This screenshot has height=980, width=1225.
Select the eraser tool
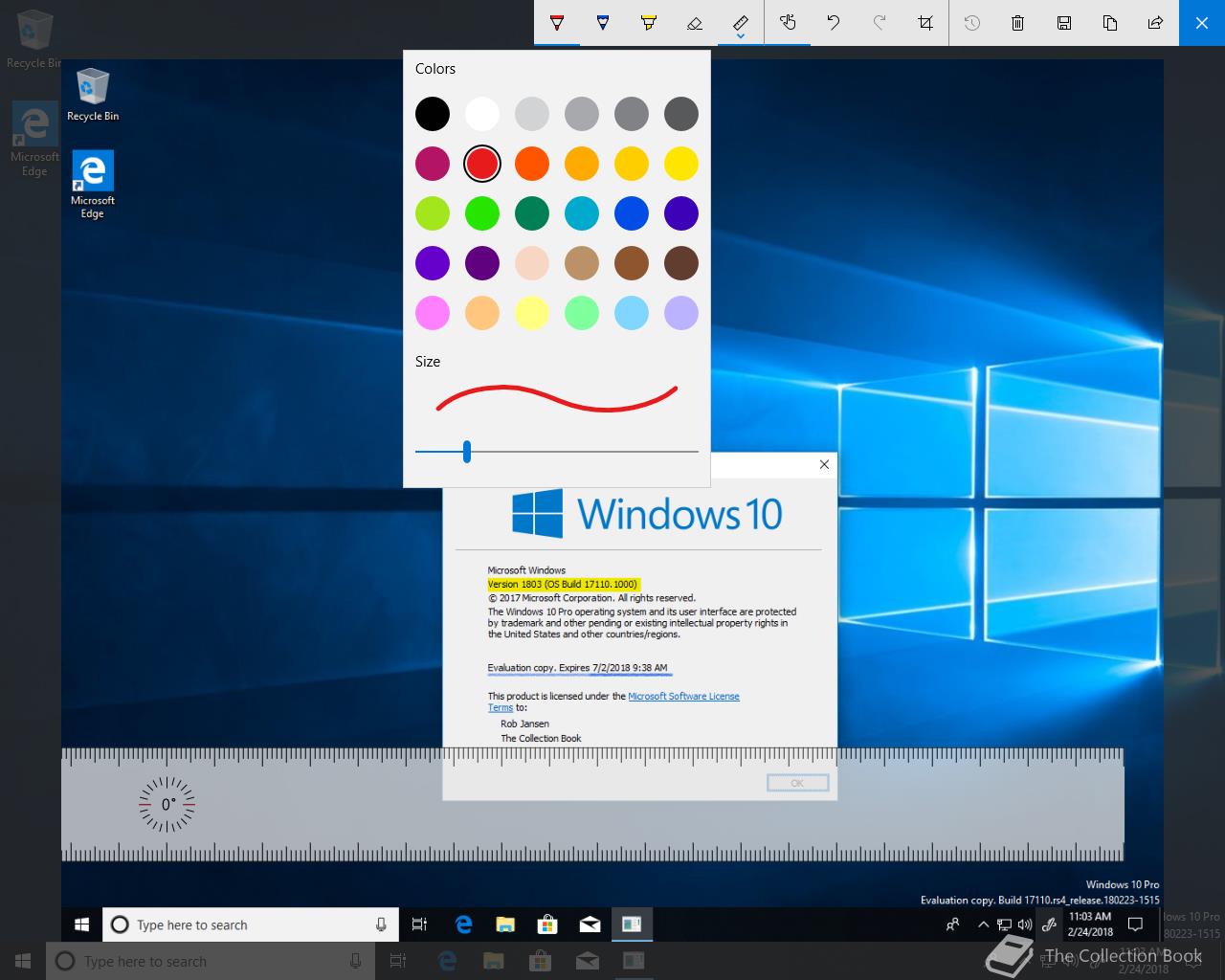click(695, 22)
